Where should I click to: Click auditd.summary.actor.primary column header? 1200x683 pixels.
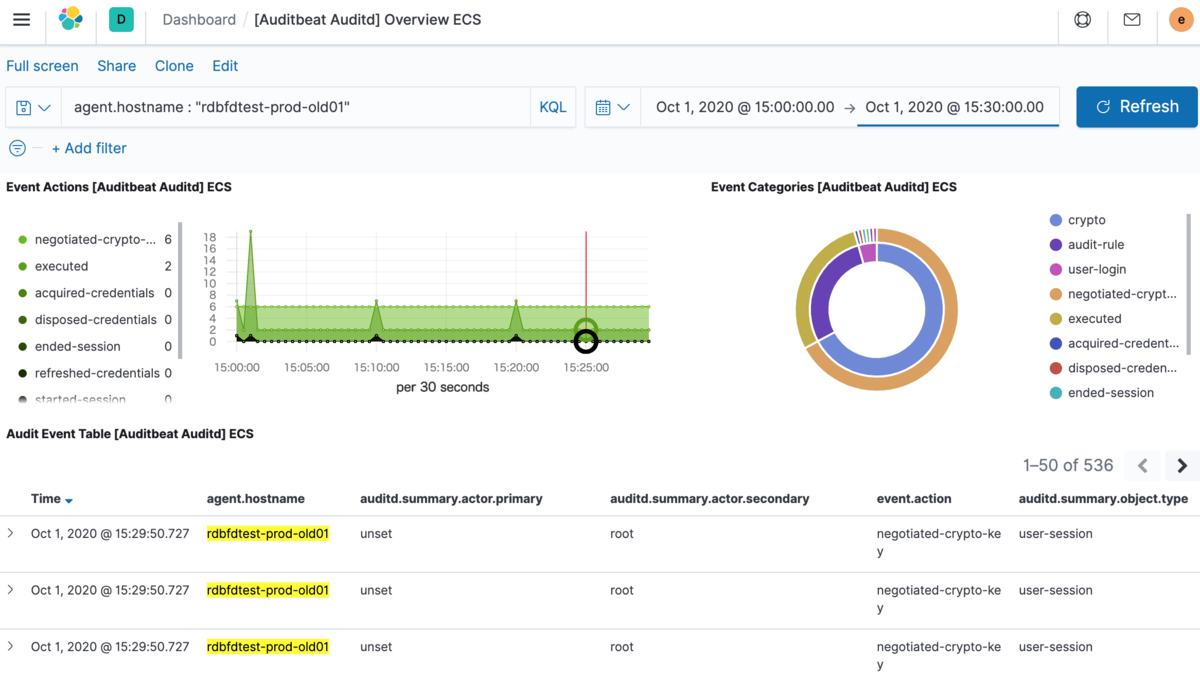pyautogui.click(x=451, y=498)
